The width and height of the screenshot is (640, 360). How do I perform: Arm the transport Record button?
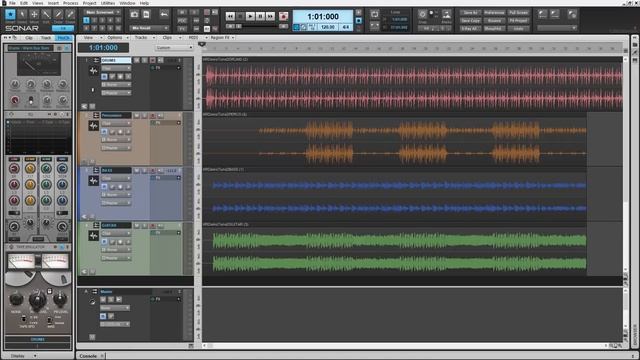[283, 16]
